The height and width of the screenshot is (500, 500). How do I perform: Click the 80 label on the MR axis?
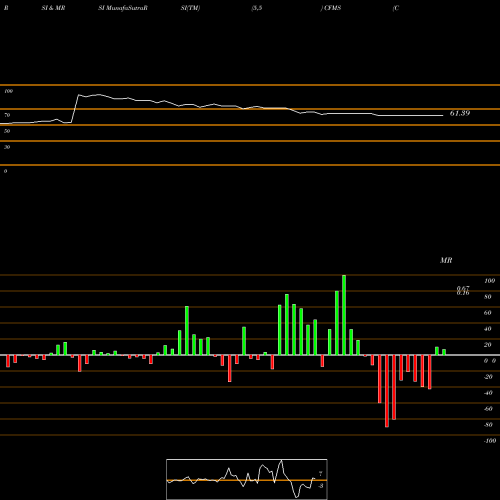(x=488, y=297)
